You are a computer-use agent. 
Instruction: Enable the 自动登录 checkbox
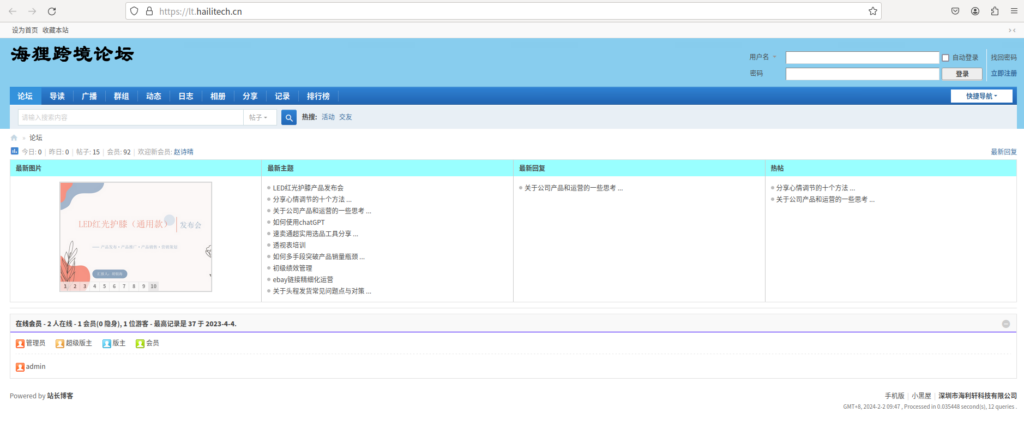946,58
